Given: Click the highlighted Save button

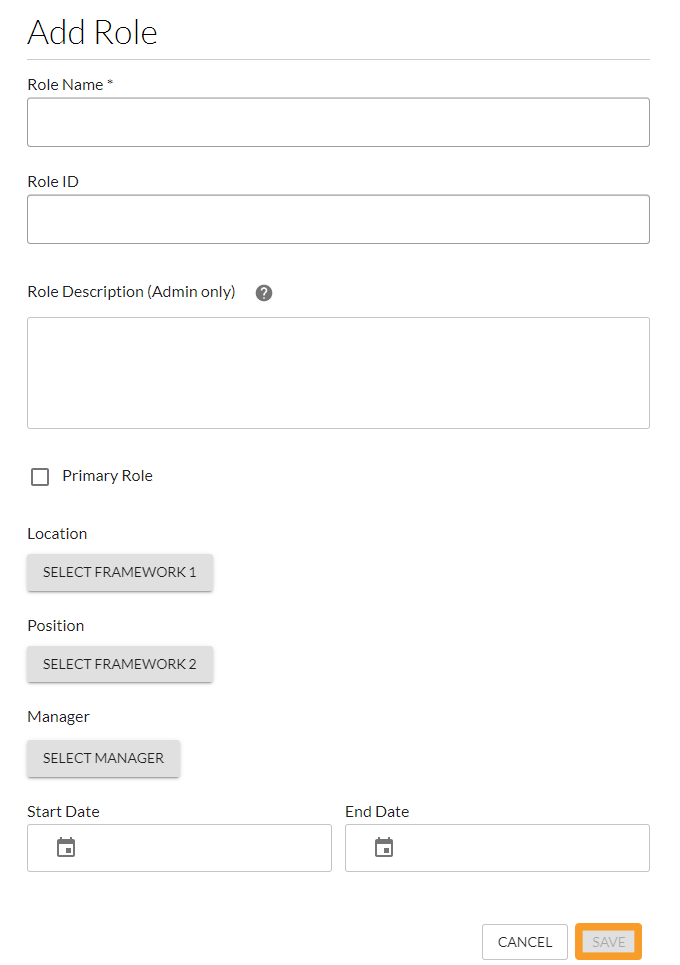Looking at the screenshot, I should [x=608, y=941].
